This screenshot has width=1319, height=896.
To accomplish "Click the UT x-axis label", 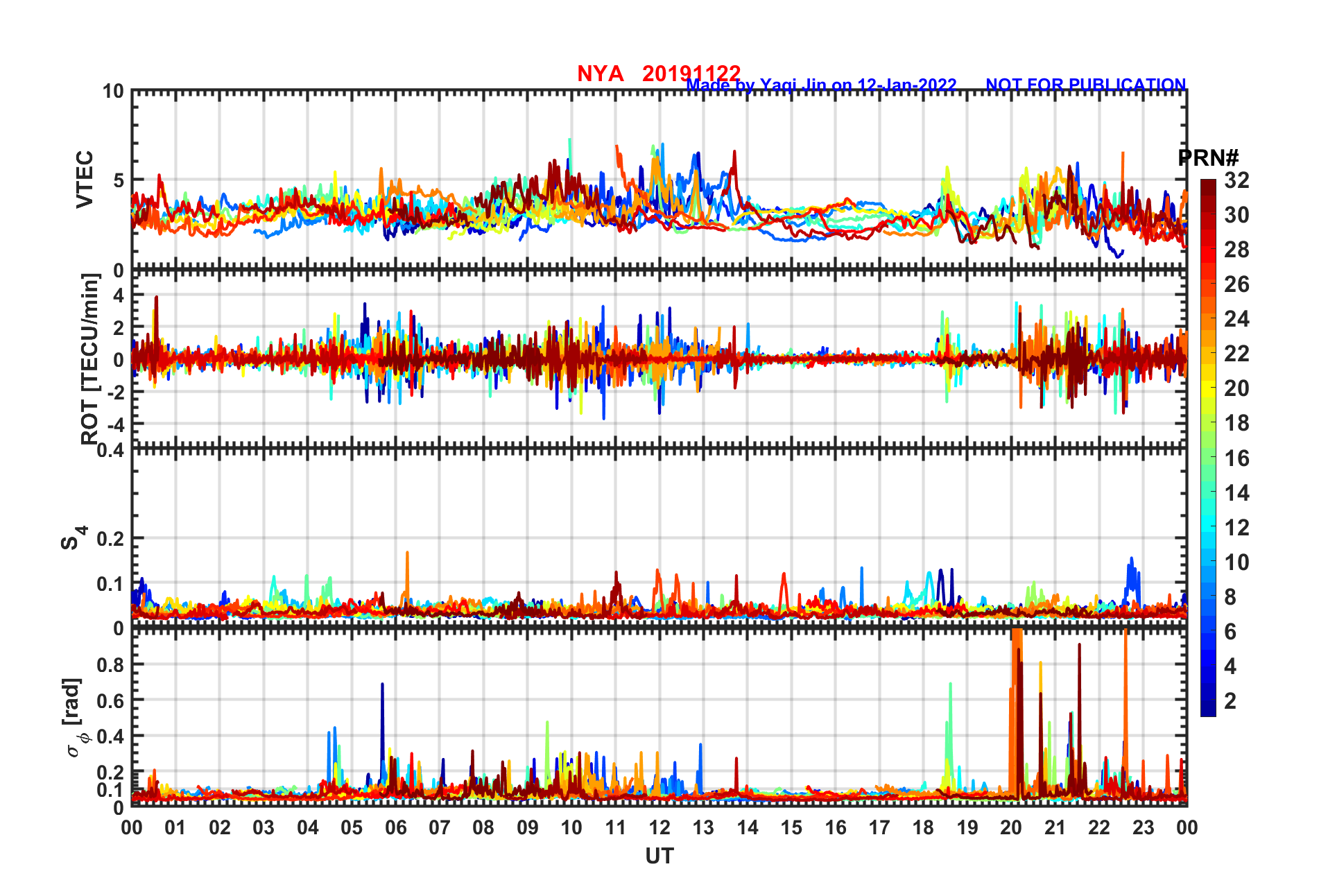I will (x=659, y=857).
